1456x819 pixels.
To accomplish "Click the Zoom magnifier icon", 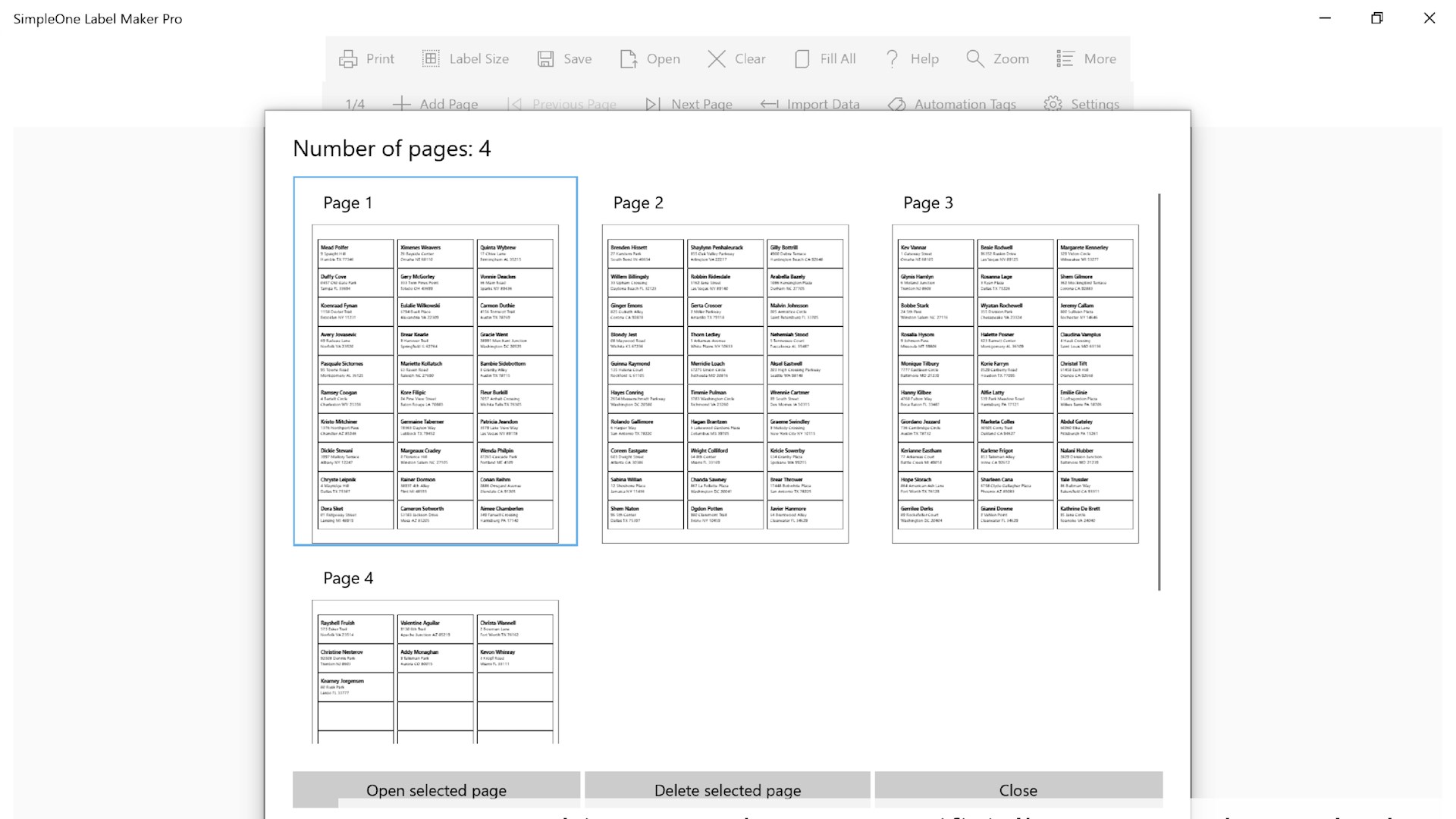I will click(x=975, y=59).
